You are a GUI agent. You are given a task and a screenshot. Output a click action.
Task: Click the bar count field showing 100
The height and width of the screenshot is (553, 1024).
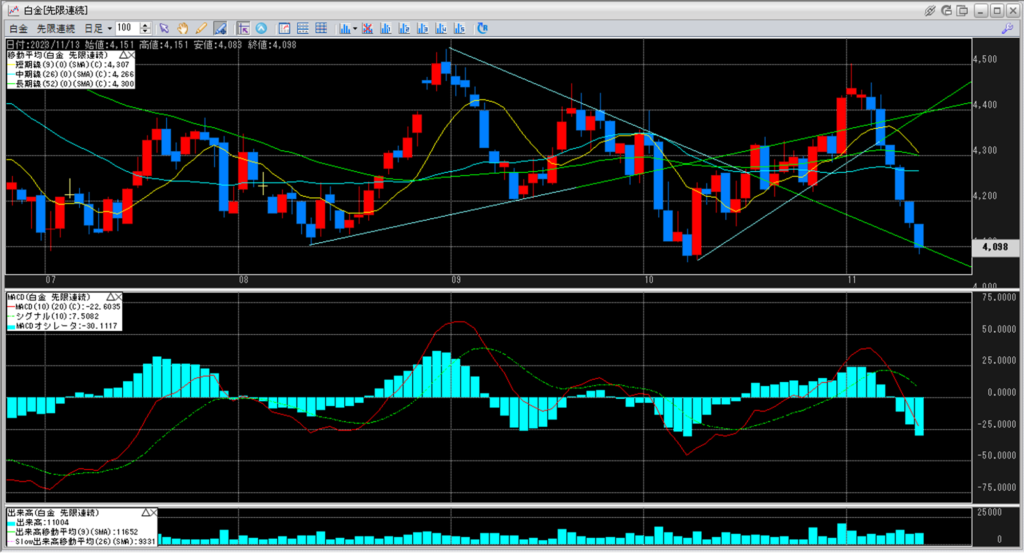tap(128, 28)
